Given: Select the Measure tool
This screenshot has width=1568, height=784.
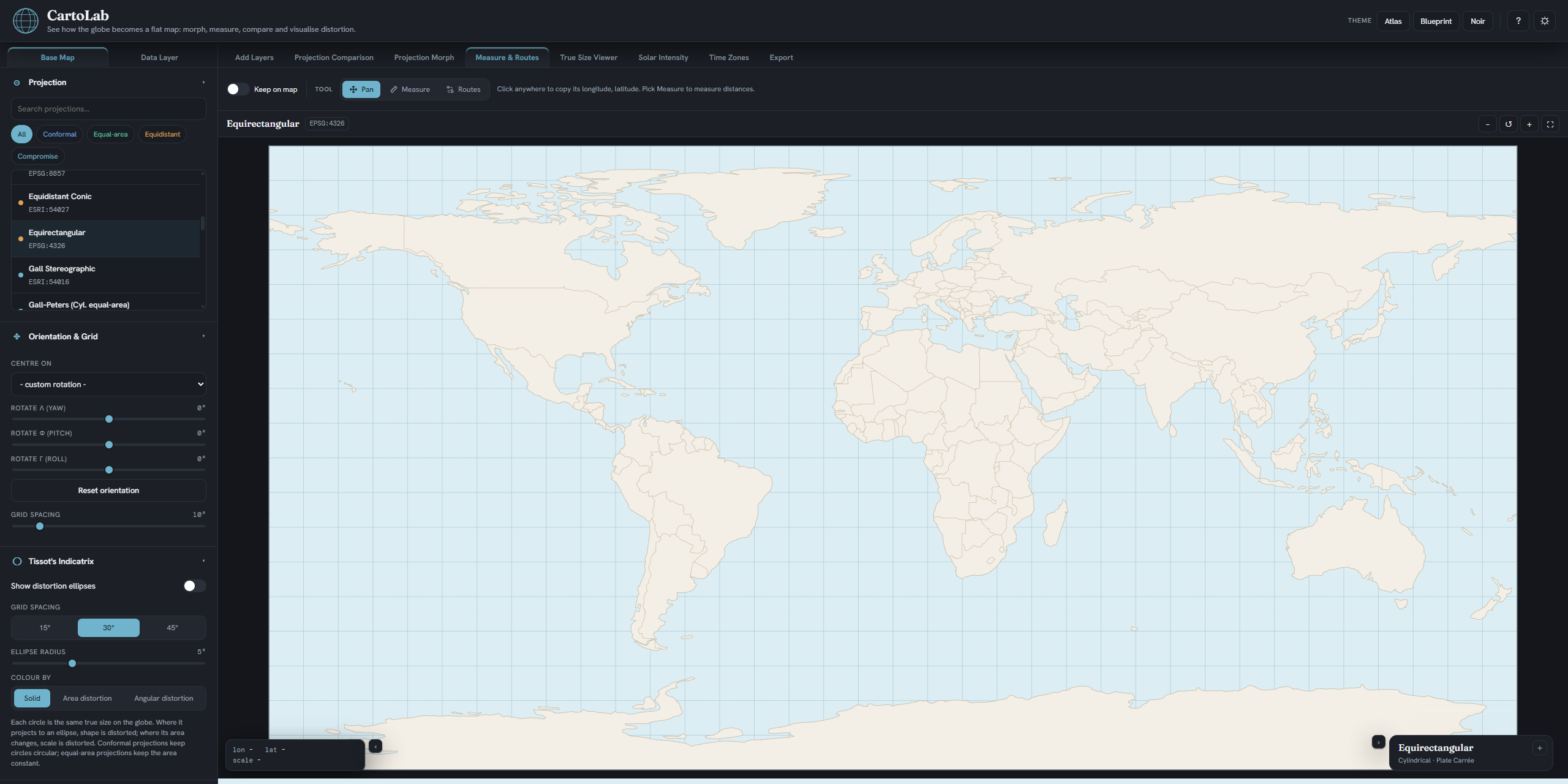Looking at the screenshot, I should pos(410,89).
